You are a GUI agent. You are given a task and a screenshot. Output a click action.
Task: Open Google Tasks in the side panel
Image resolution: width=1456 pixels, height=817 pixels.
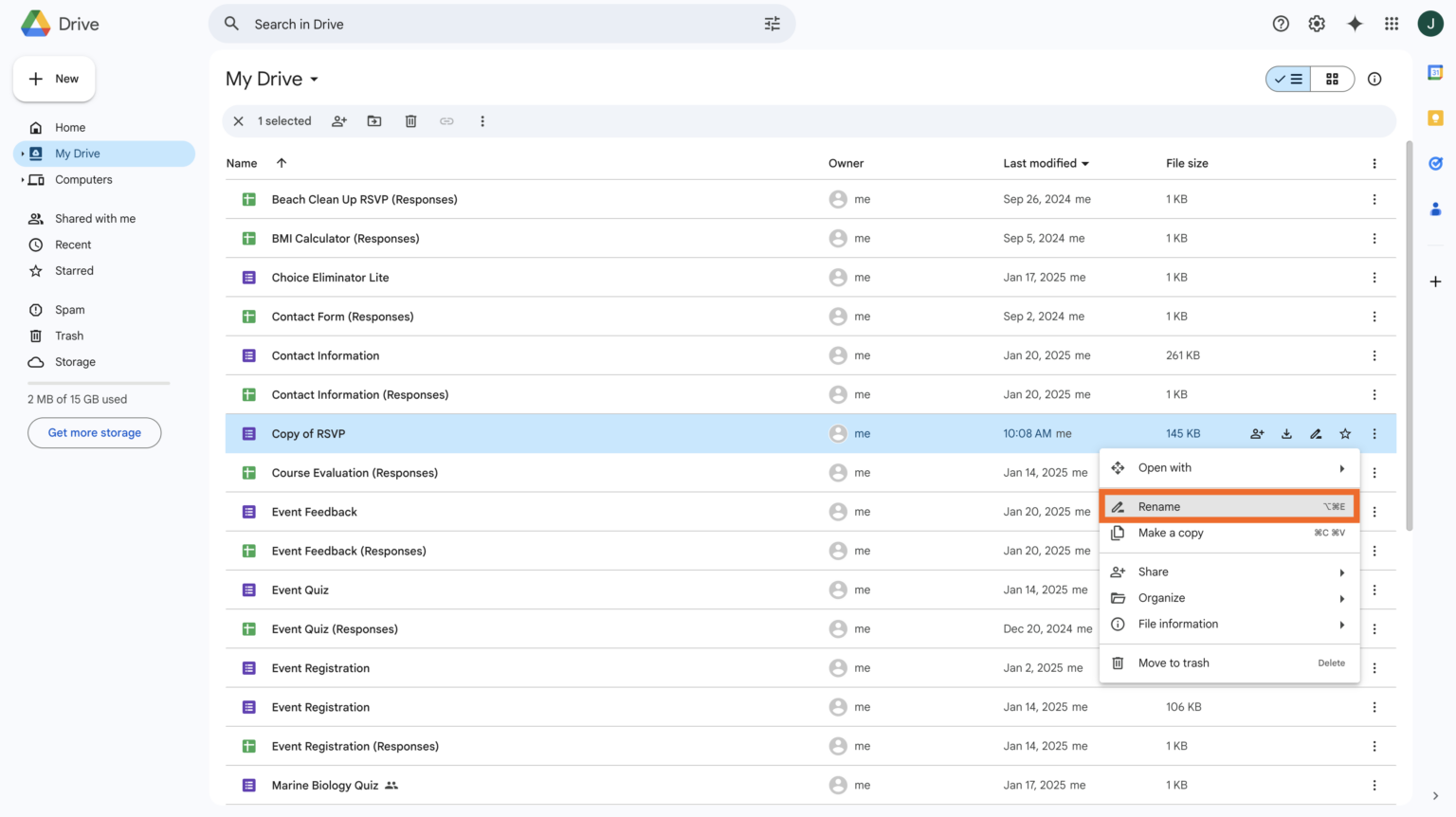[x=1434, y=163]
